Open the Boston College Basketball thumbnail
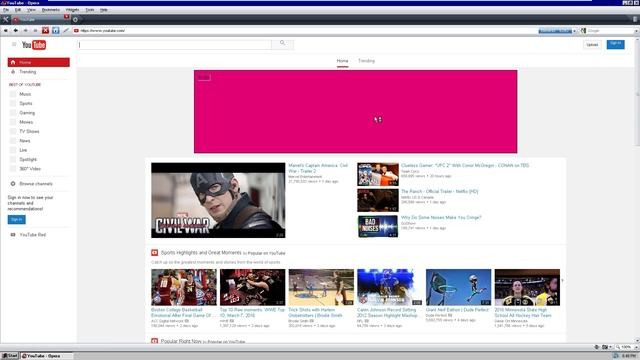The image size is (640, 360). pyautogui.click(x=184, y=287)
